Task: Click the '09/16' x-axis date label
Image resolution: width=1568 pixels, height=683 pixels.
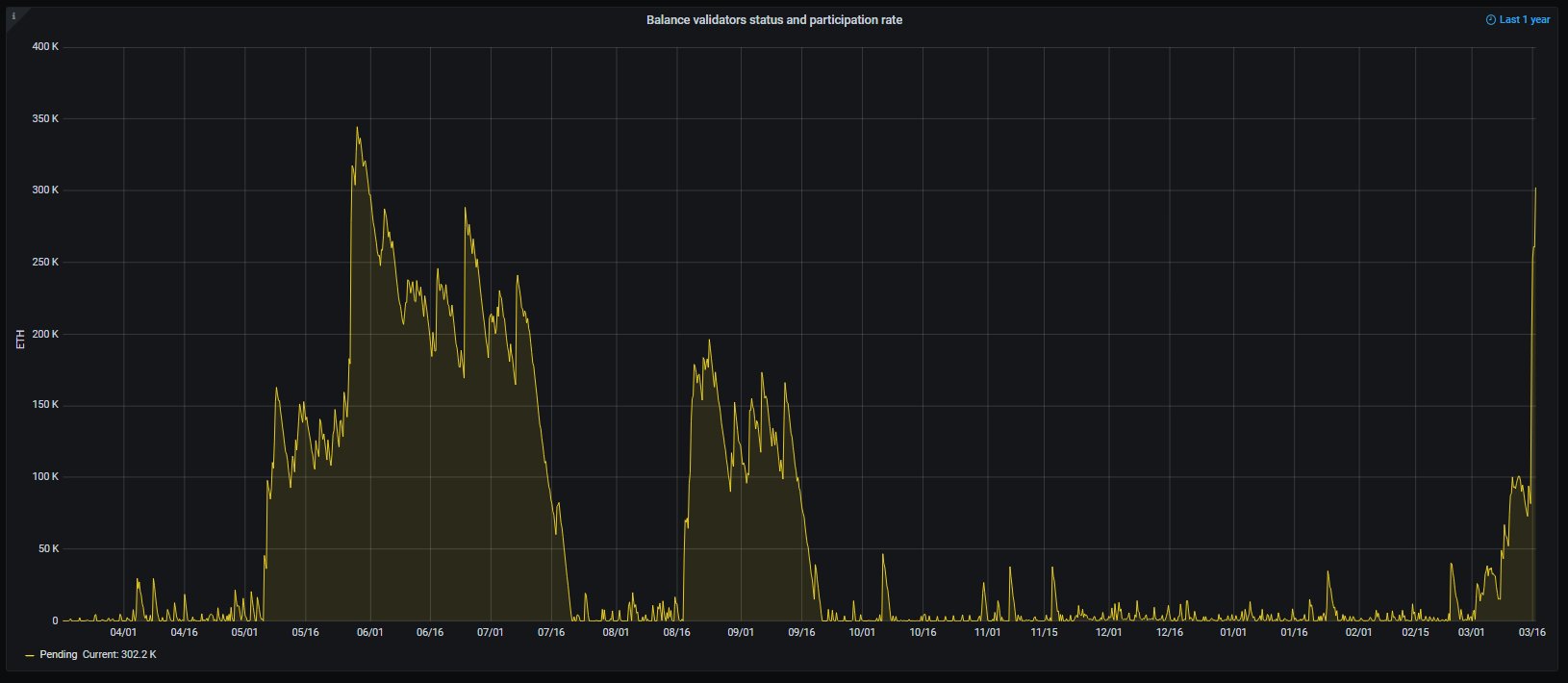Action: [801, 633]
